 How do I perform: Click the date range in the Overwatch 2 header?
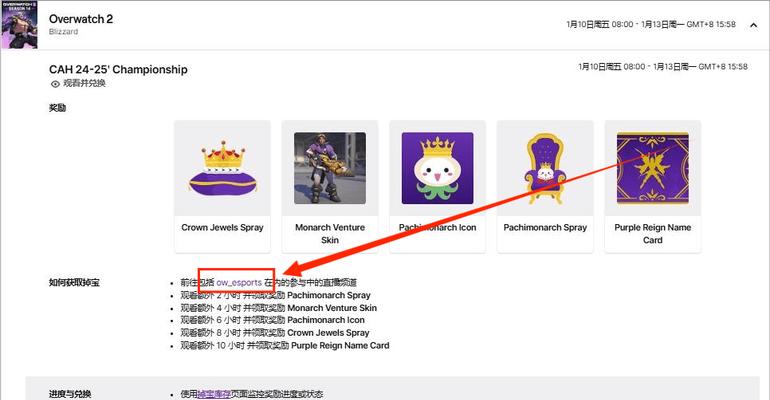(x=651, y=24)
